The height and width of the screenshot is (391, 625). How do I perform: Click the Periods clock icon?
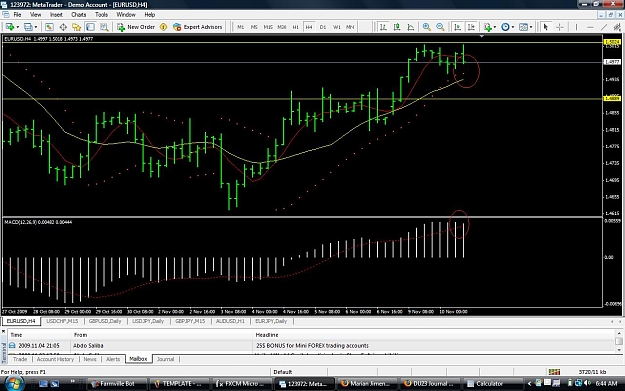tap(505, 27)
